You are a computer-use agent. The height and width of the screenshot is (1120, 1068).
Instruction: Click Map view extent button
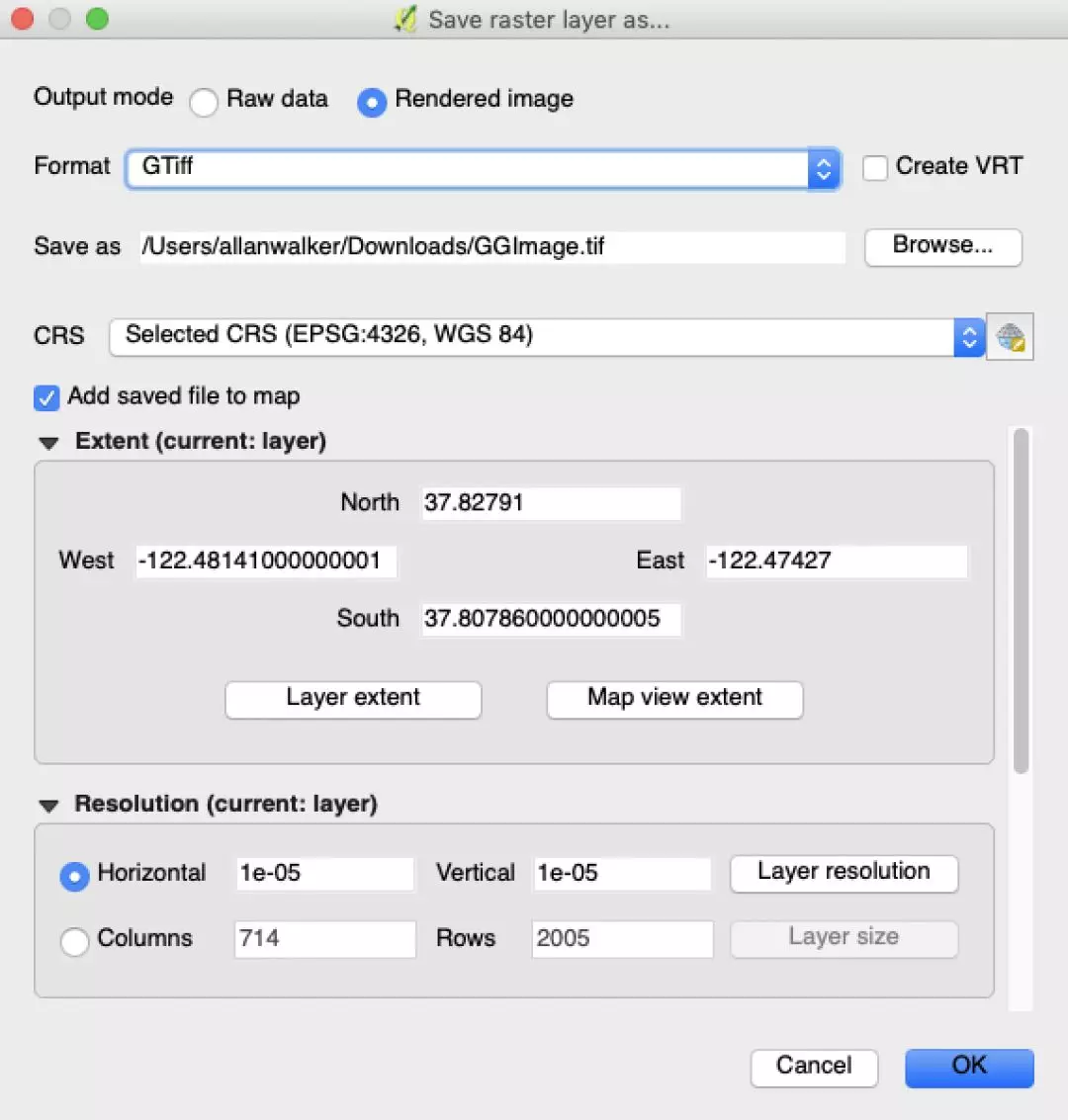pos(674,699)
